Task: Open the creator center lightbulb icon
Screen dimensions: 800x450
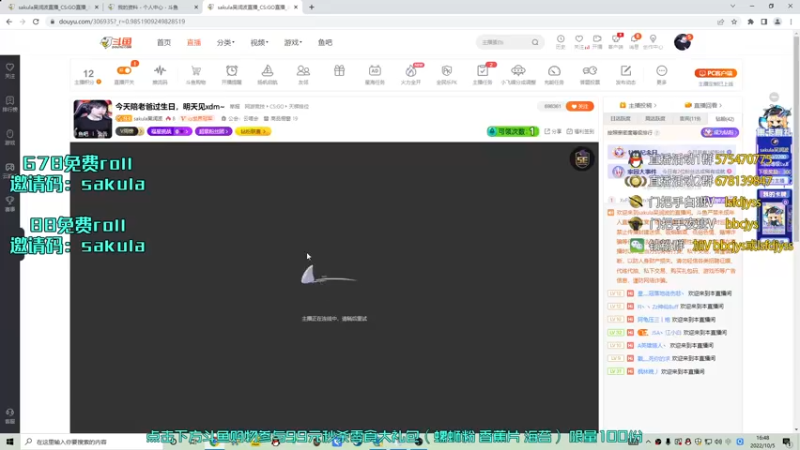Action: point(653,39)
